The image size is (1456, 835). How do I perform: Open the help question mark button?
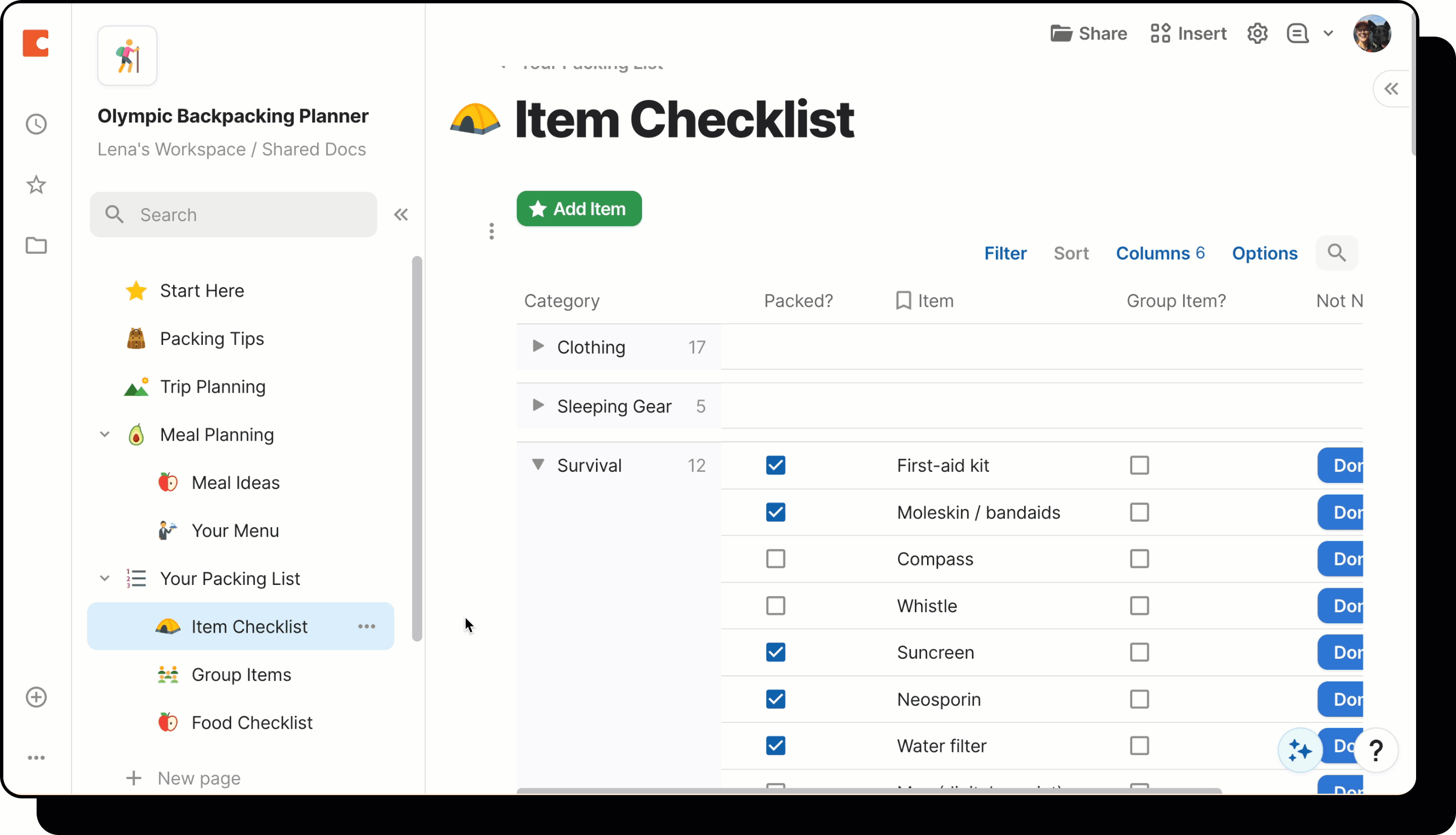coord(1376,750)
